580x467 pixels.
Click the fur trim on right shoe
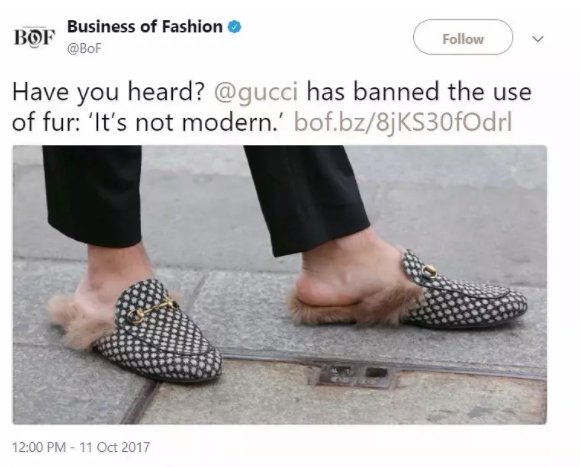tap(353, 305)
